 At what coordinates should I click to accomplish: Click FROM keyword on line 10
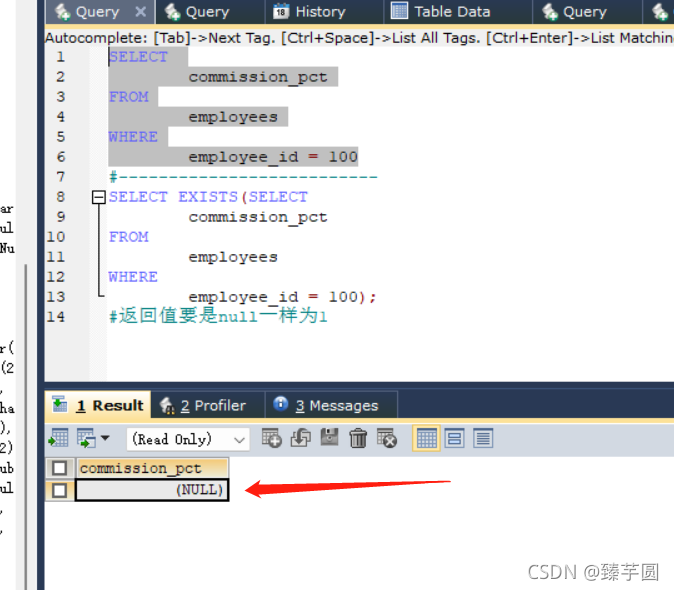pyautogui.click(x=129, y=237)
